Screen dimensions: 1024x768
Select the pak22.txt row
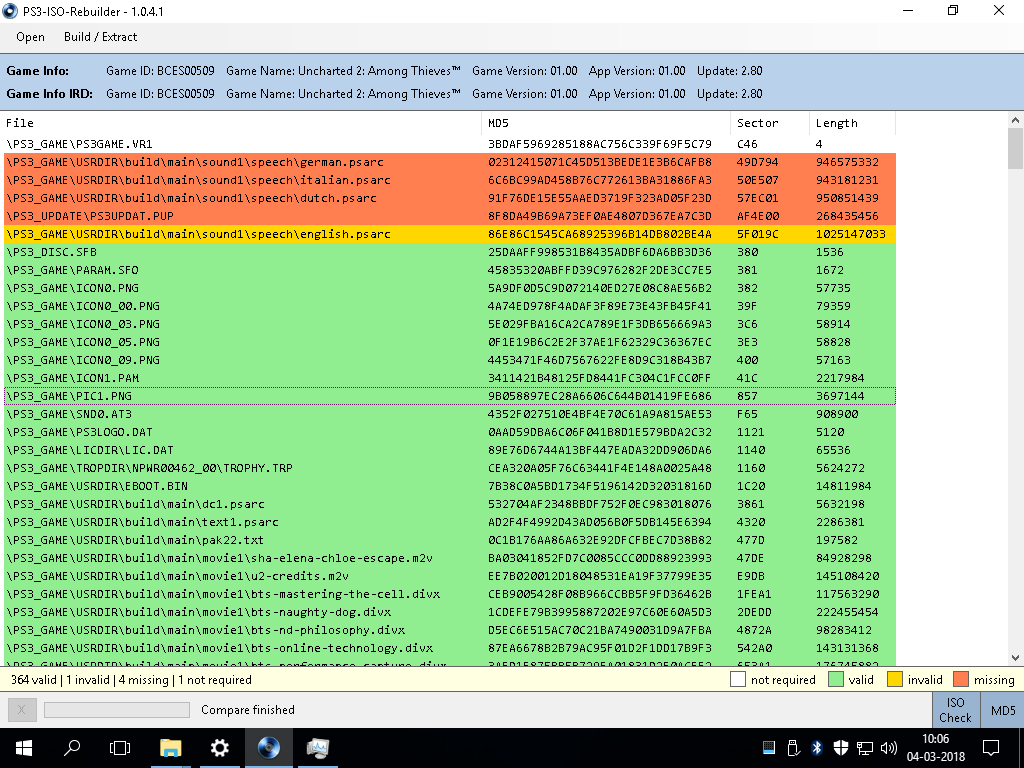pyautogui.click(x=449, y=540)
